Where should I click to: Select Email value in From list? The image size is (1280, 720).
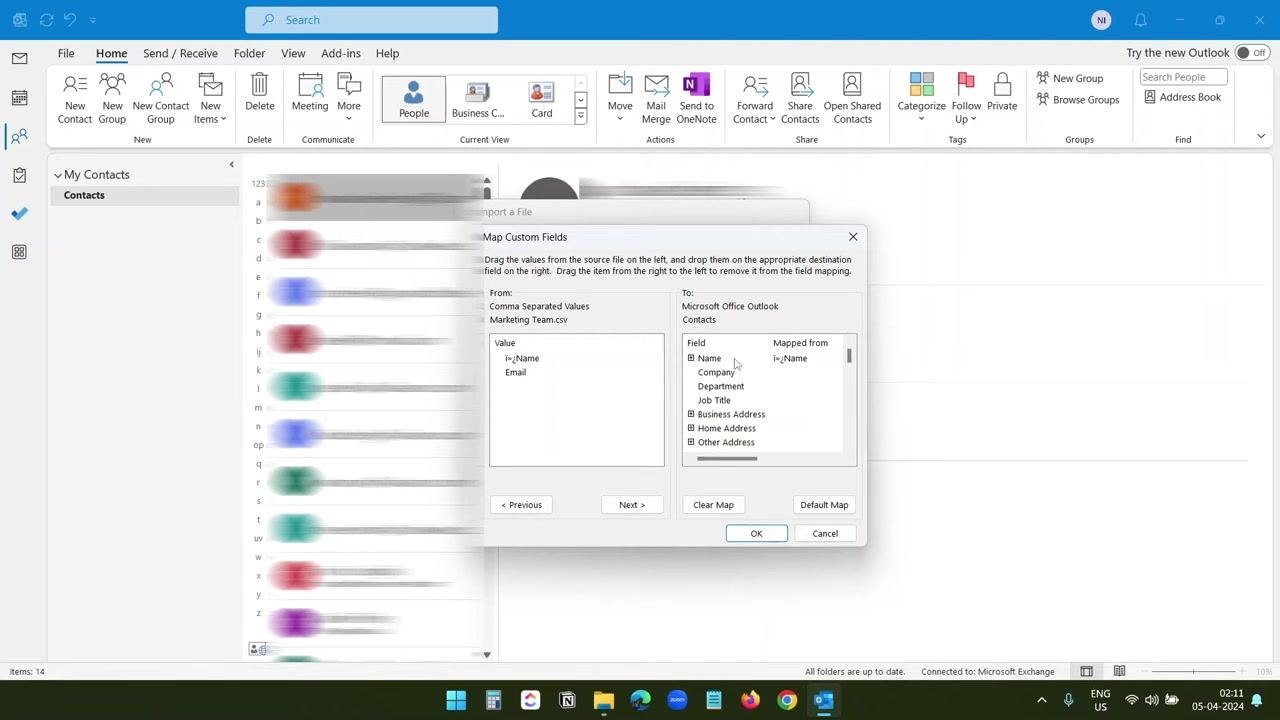515,372
